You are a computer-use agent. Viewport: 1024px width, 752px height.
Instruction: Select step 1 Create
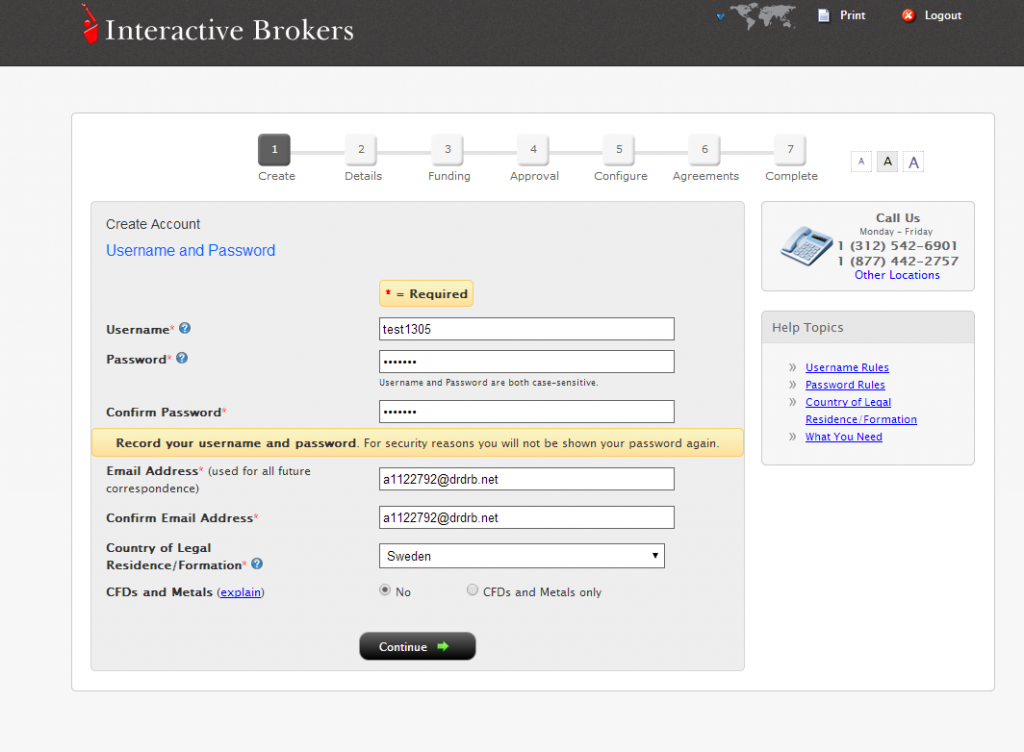pos(274,149)
